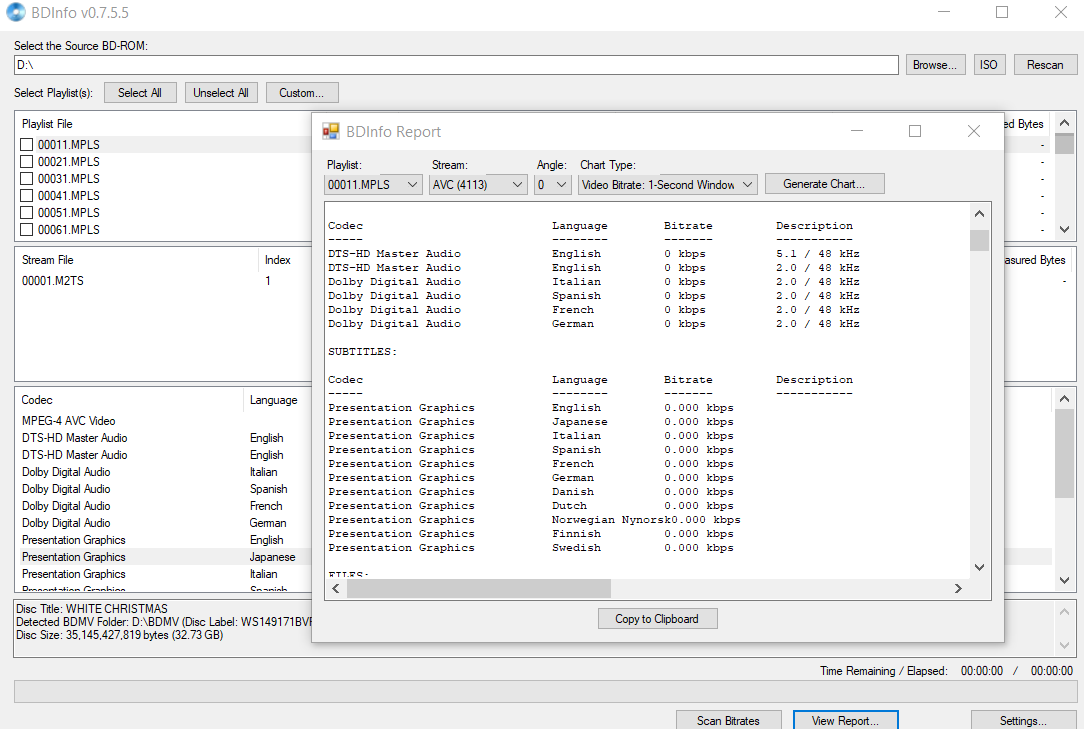Click the BDInfo disc icon in title bar
Viewport: 1084px width, 729px height.
15,12
